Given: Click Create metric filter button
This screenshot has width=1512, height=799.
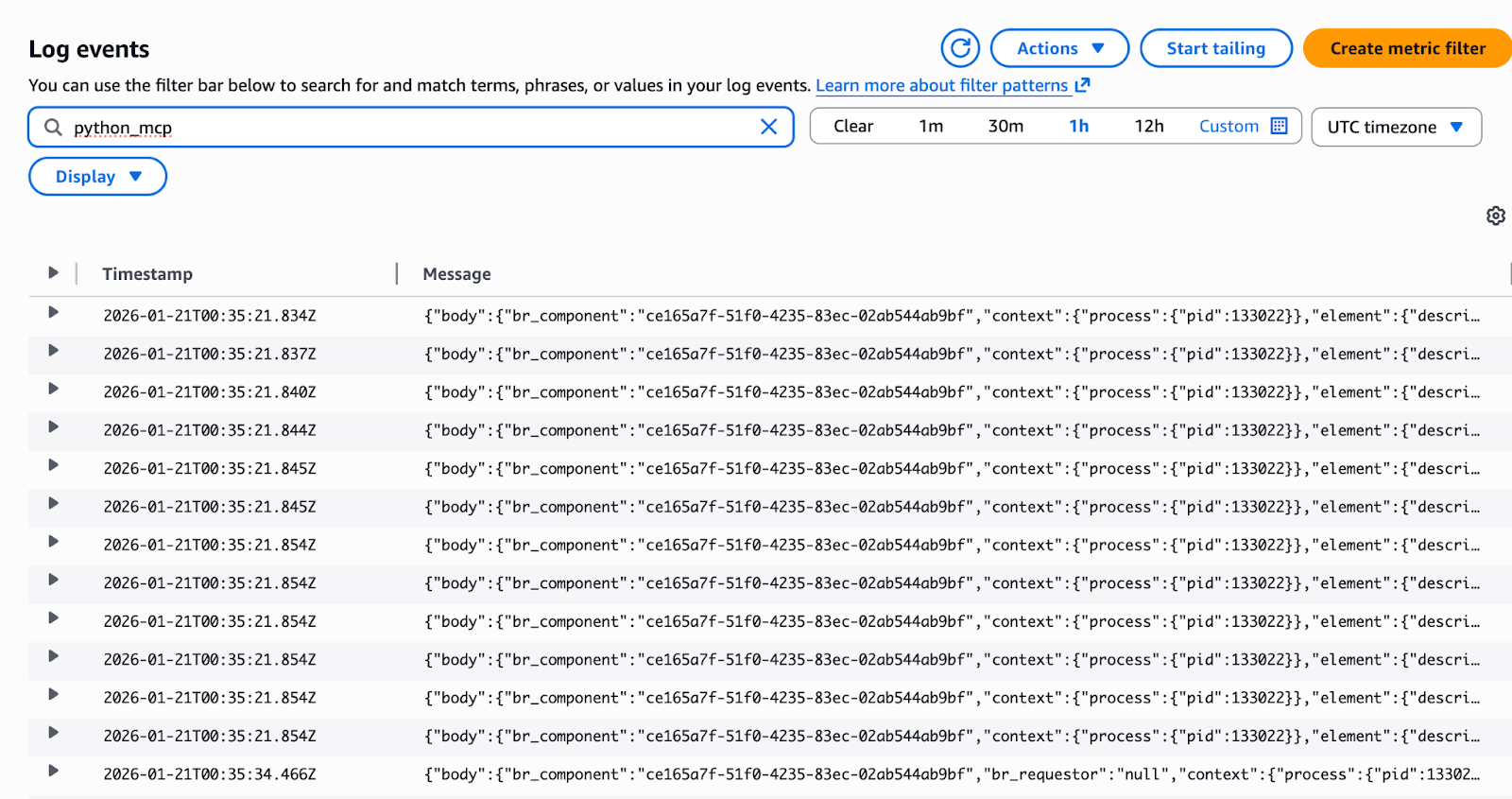Looking at the screenshot, I should (x=1407, y=48).
